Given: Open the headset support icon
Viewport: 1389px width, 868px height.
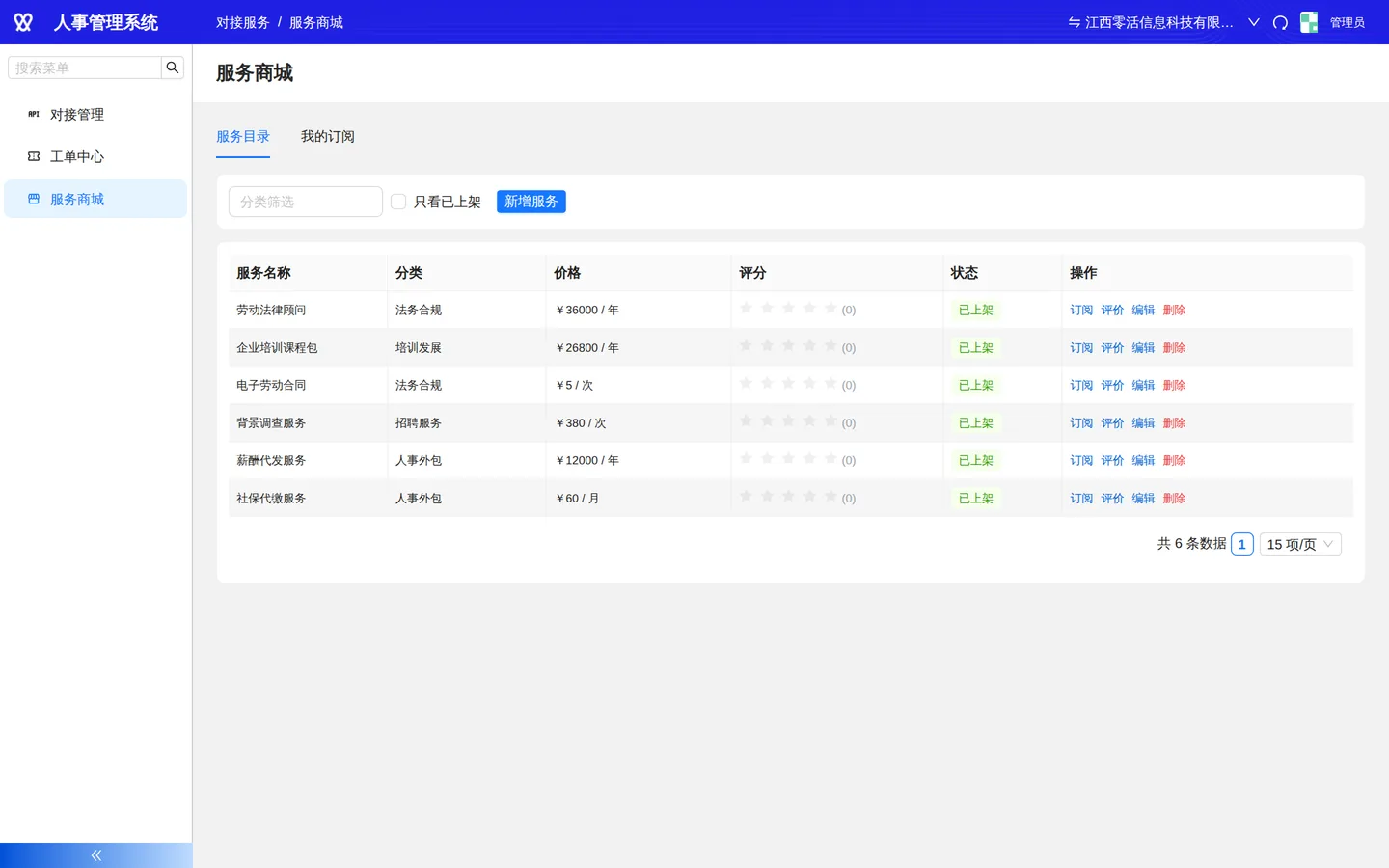Looking at the screenshot, I should 1280,22.
